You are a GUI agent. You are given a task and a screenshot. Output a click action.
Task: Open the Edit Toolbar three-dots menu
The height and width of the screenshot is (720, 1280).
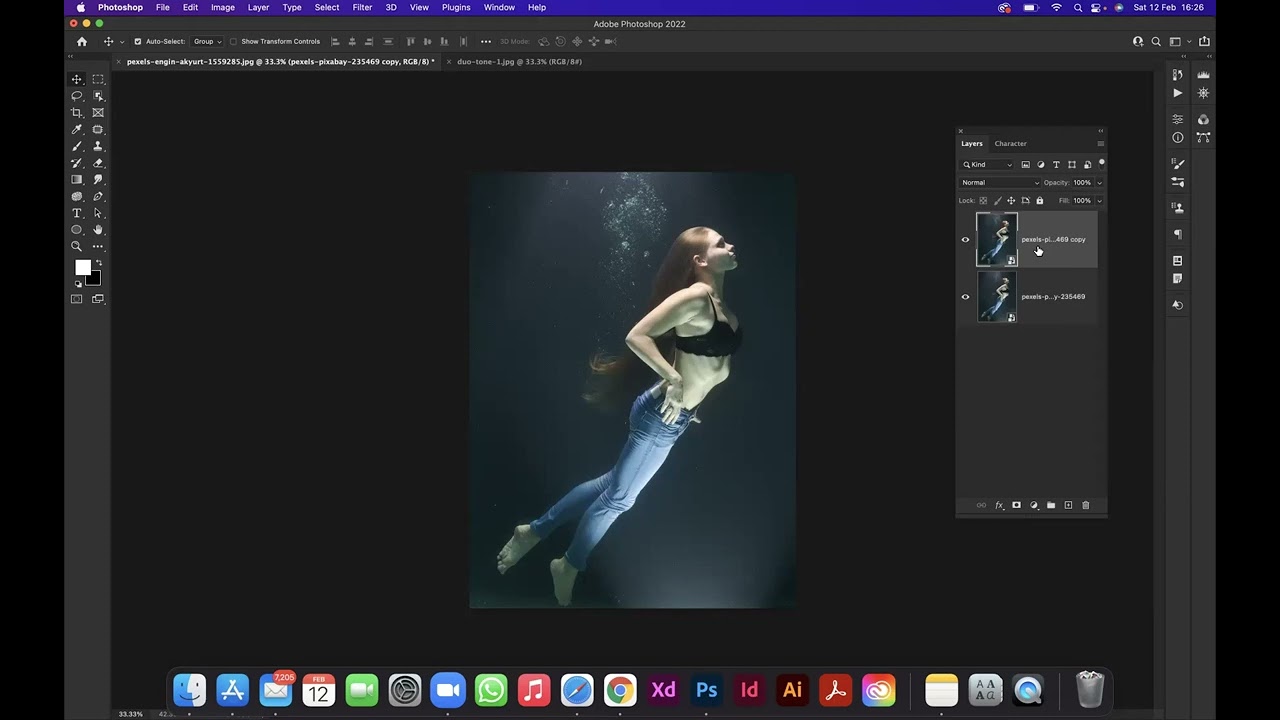click(98, 246)
